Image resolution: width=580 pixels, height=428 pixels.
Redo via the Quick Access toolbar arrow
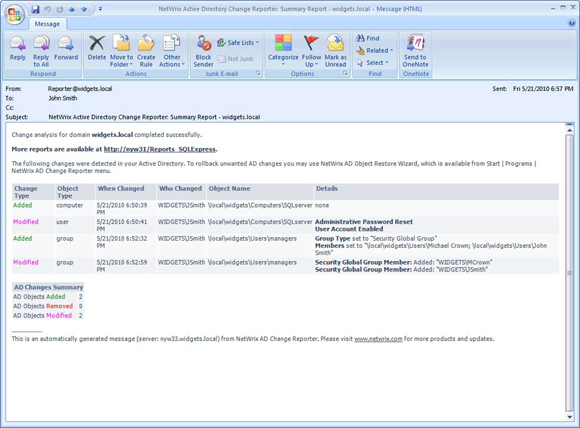click(x=60, y=9)
